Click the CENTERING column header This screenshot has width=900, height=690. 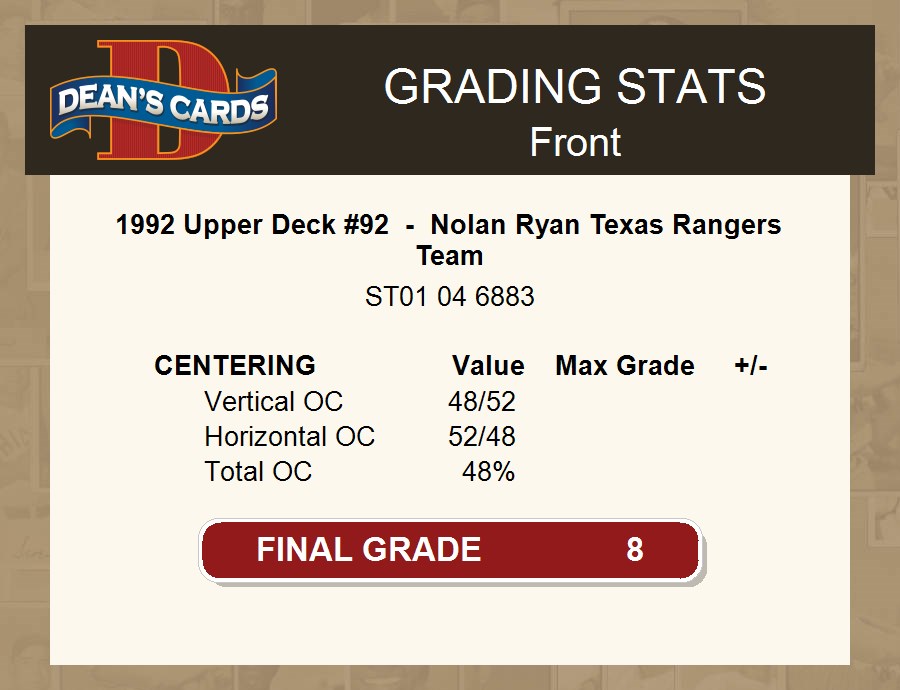pyautogui.click(x=235, y=366)
